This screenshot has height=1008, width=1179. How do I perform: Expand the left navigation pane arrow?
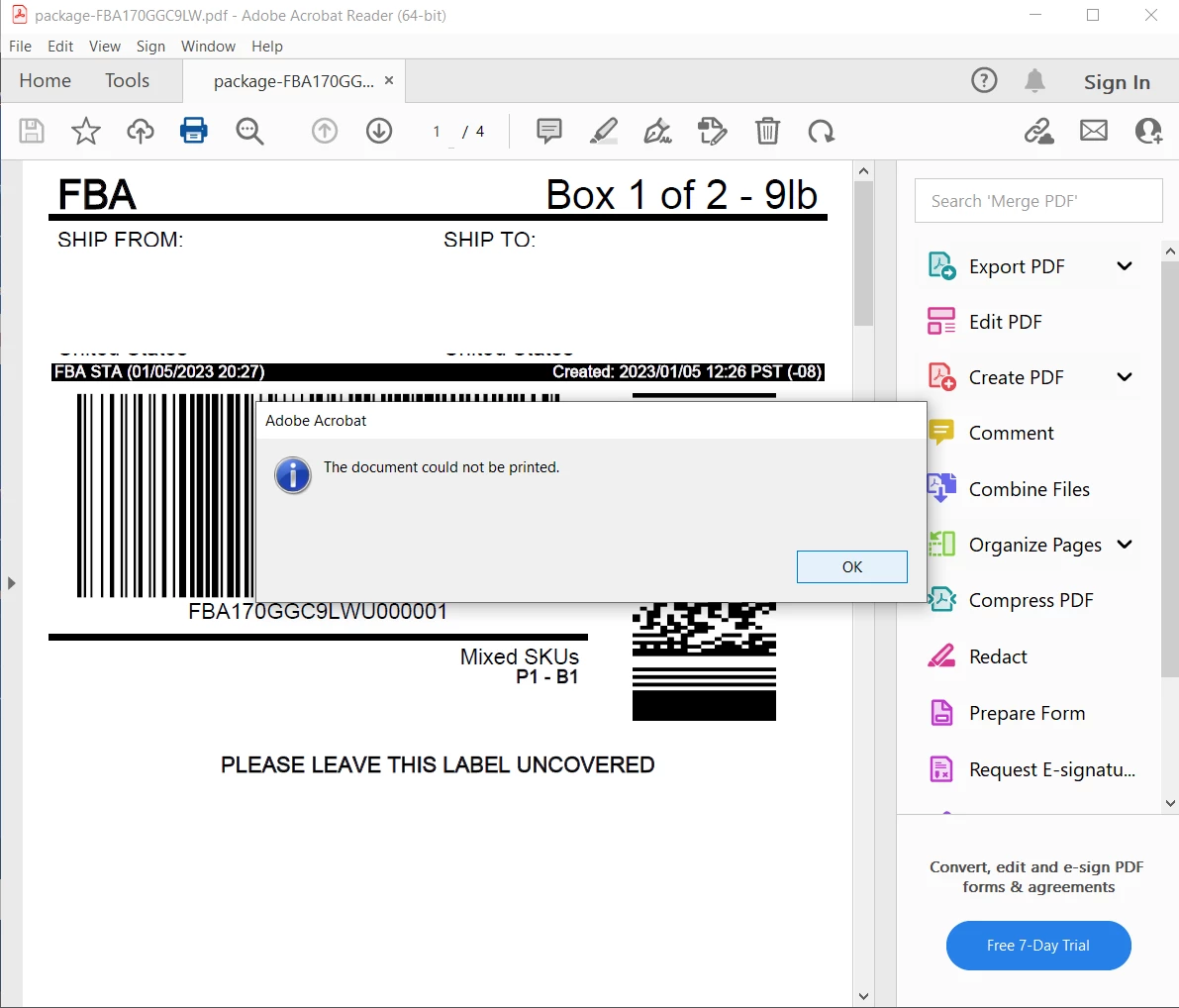pyautogui.click(x=11, y=583)
